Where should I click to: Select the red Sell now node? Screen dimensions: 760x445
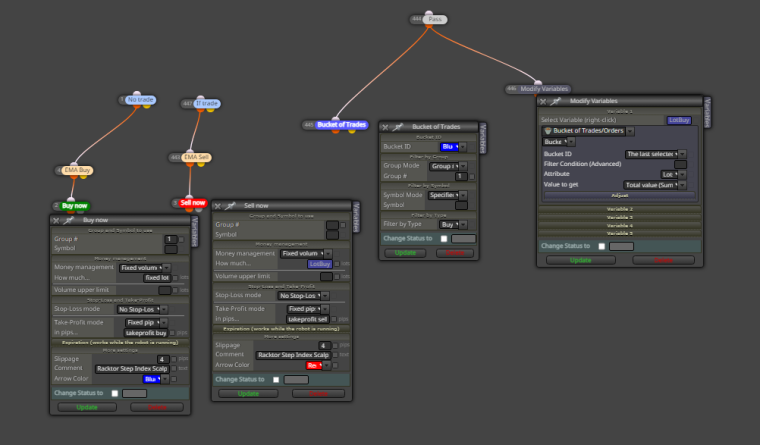click(x=192, y=203)
